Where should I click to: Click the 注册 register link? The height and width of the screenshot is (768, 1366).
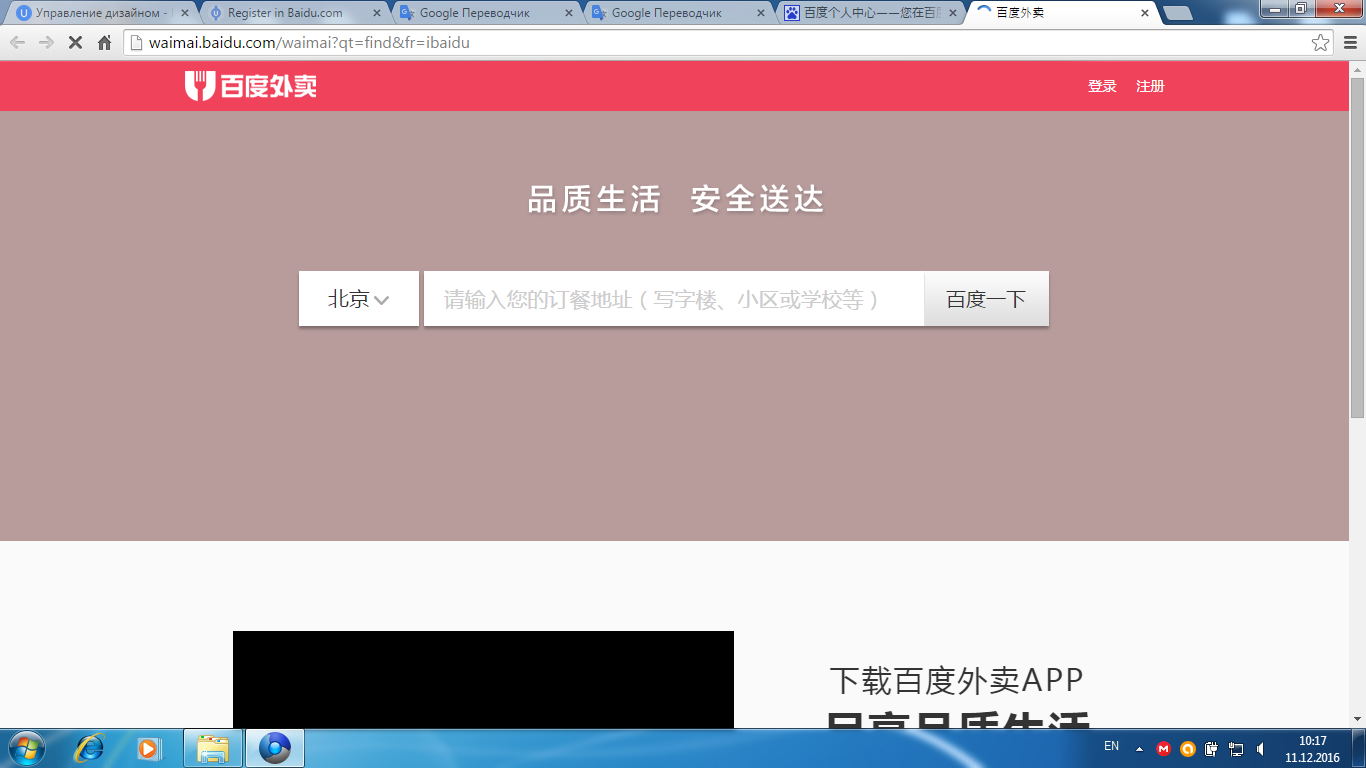(x=1150, y=86)
